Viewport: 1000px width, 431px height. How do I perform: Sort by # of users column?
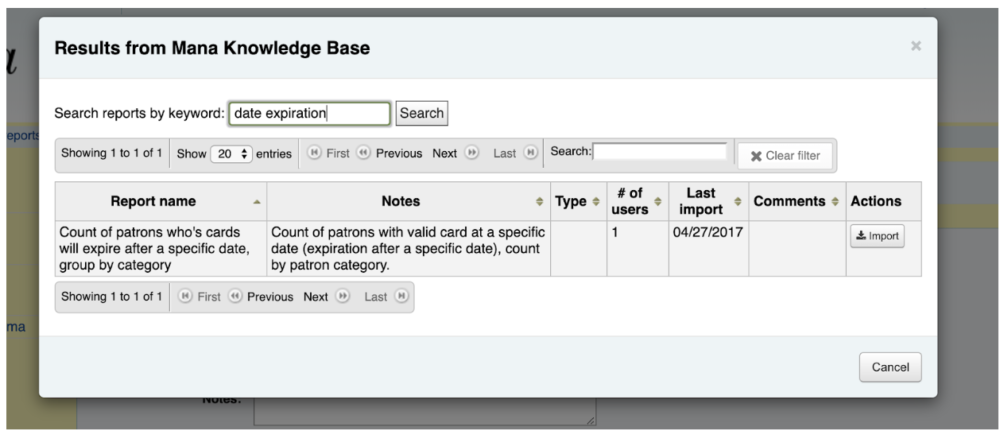pos(638,201)
